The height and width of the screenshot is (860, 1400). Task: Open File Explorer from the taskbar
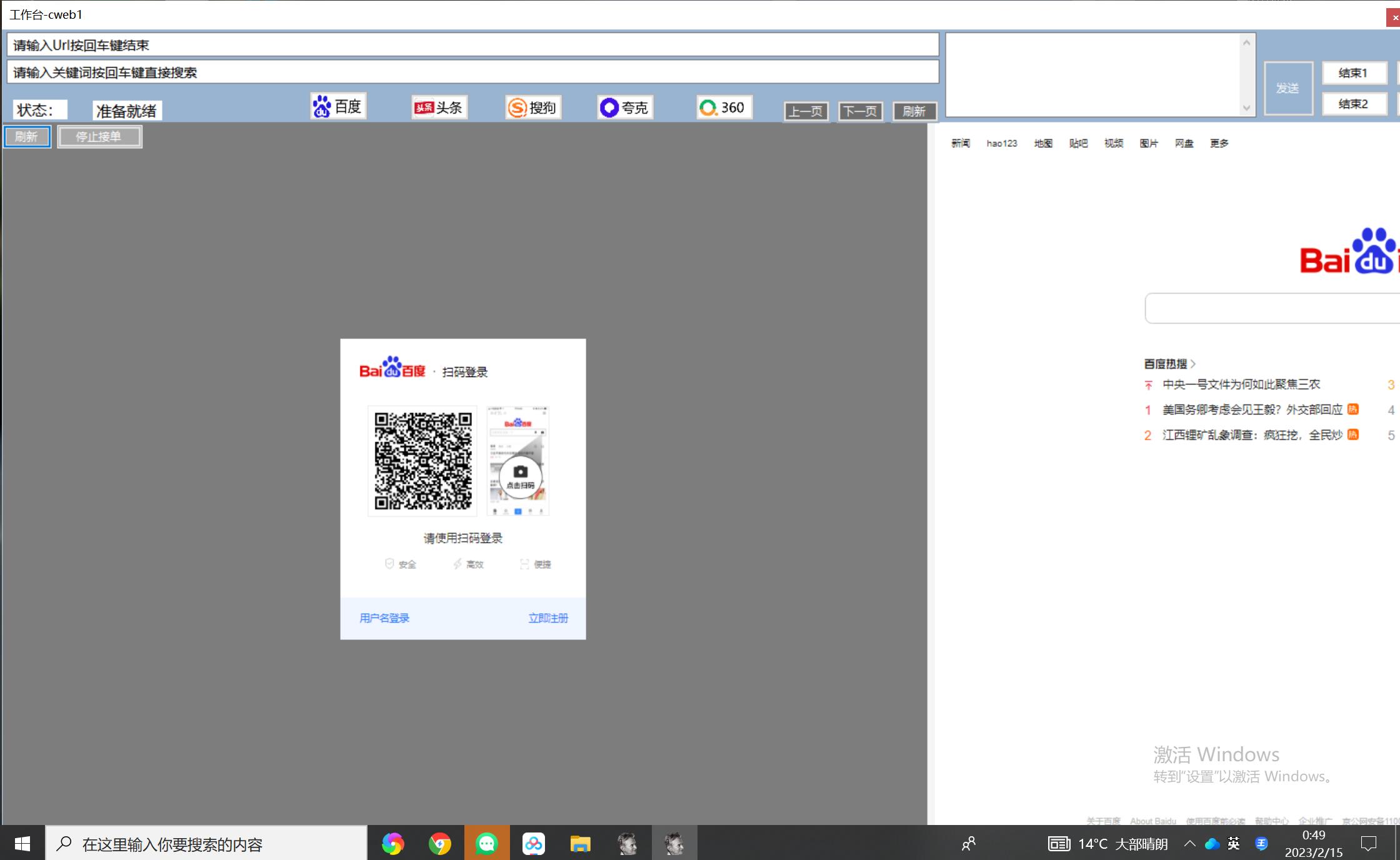[580, 844]
